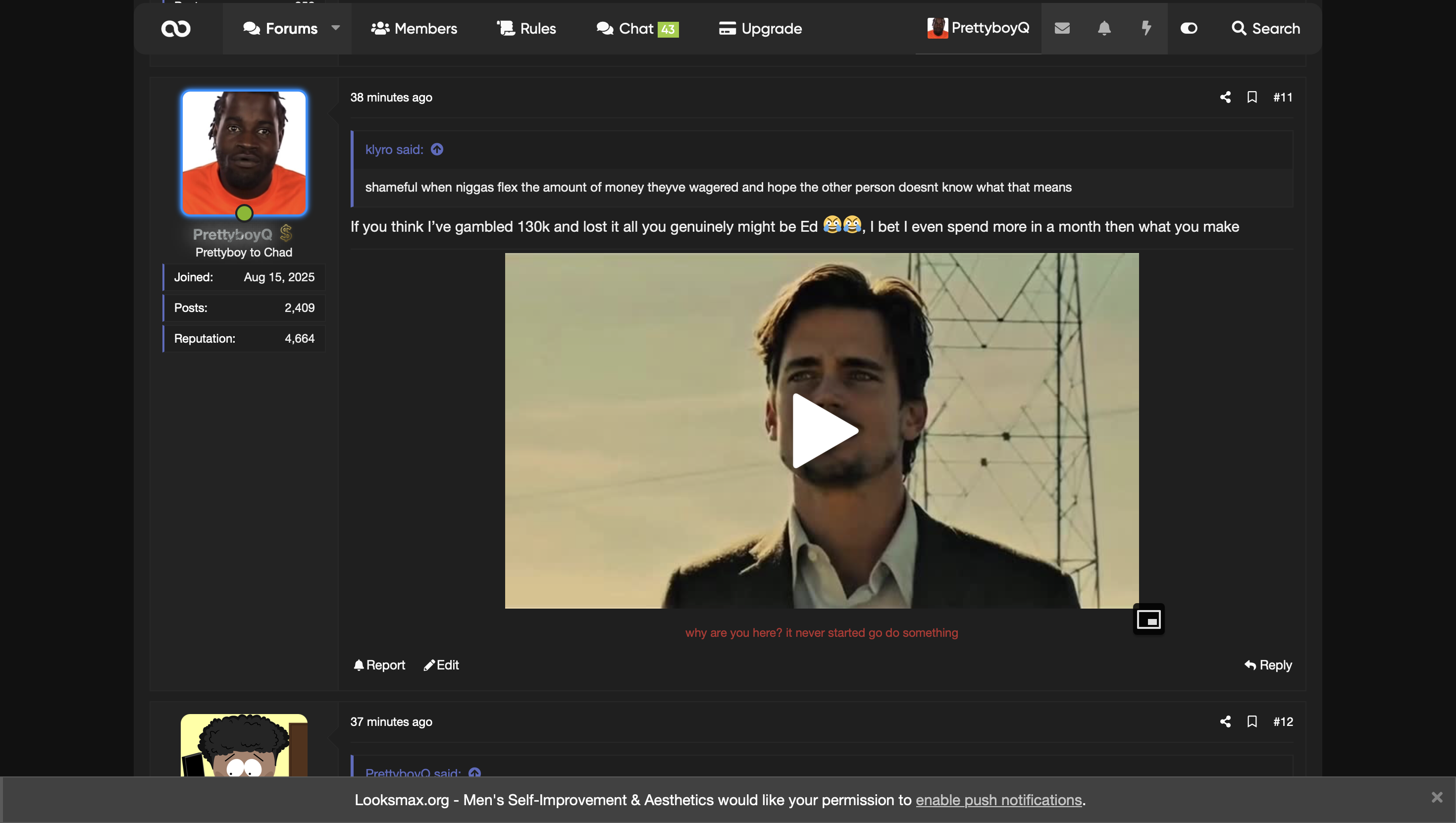The height and width of the screenshot is (823, 1456).
Task: Share post #12 via share icon
Action: pyautogui.click(x=1225, y=722)
